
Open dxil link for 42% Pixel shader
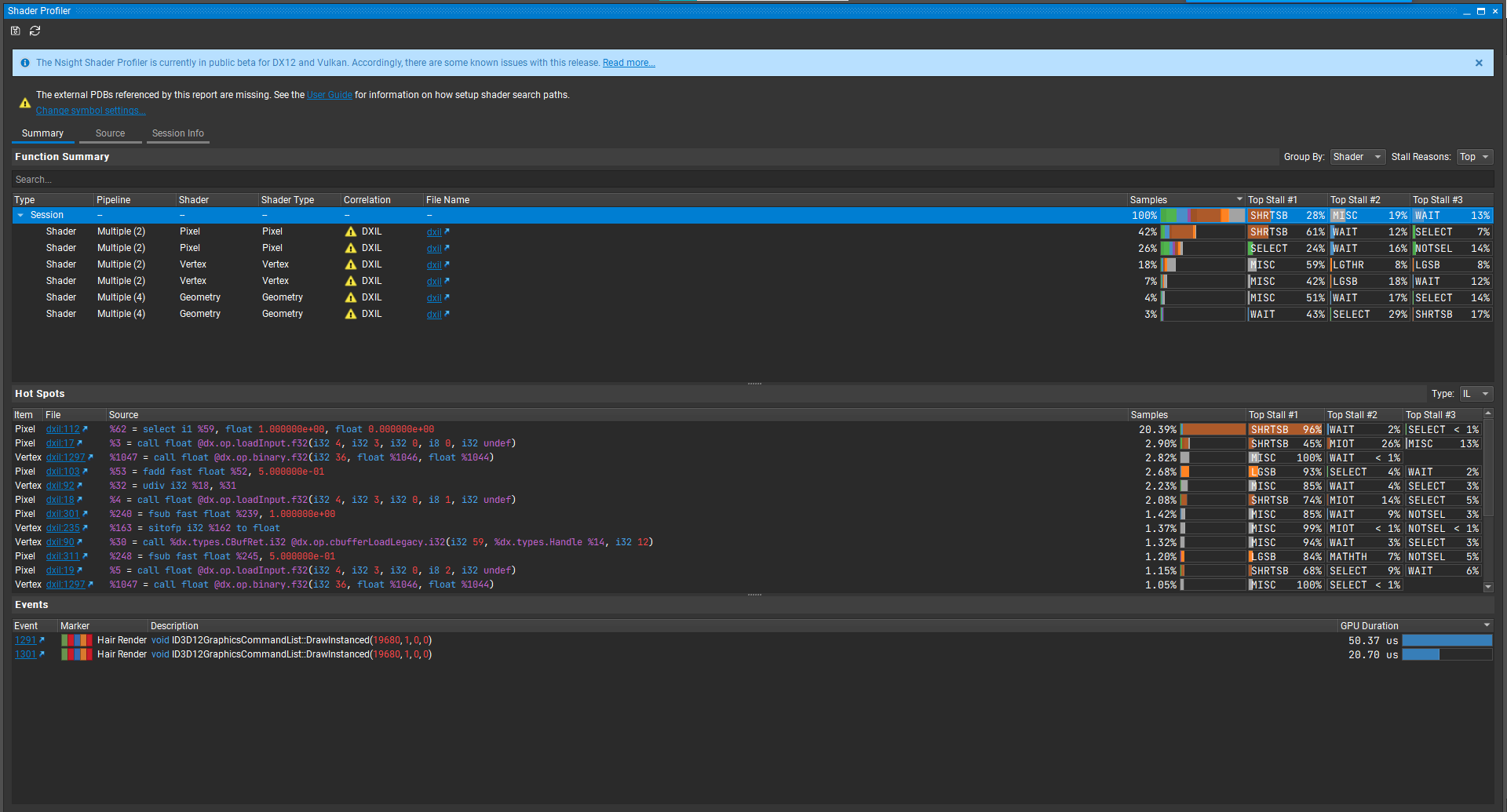pyautogui.click(x=434, y=232)
